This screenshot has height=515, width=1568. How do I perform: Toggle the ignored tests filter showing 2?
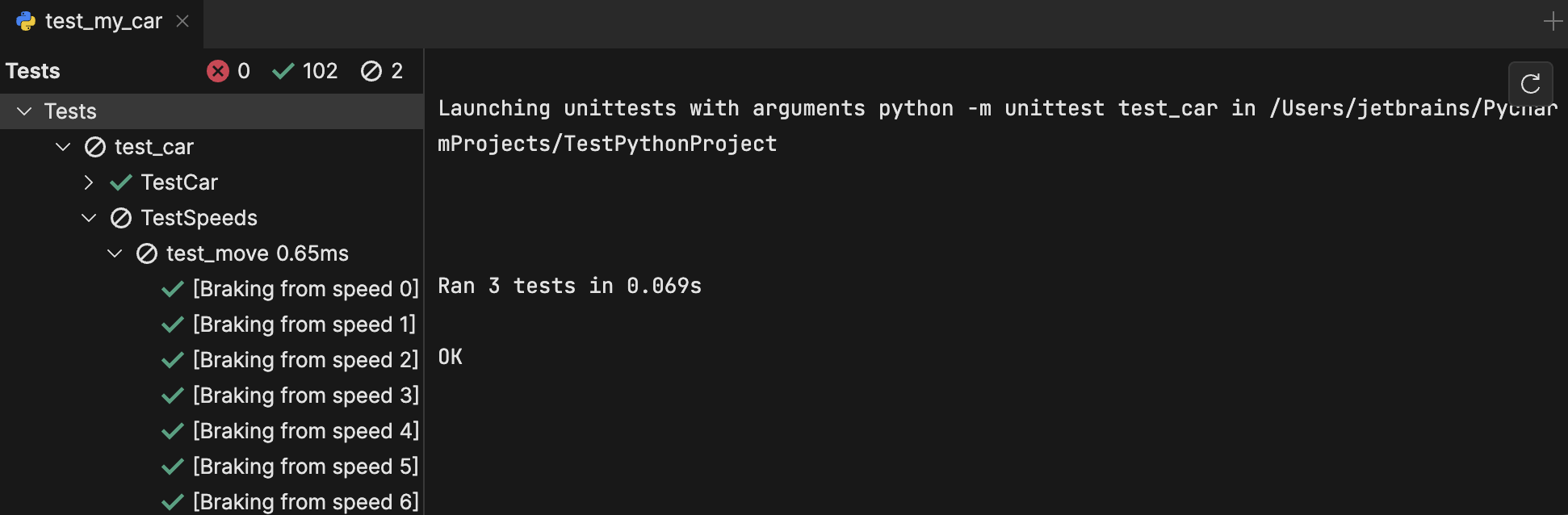coord(382,71)
